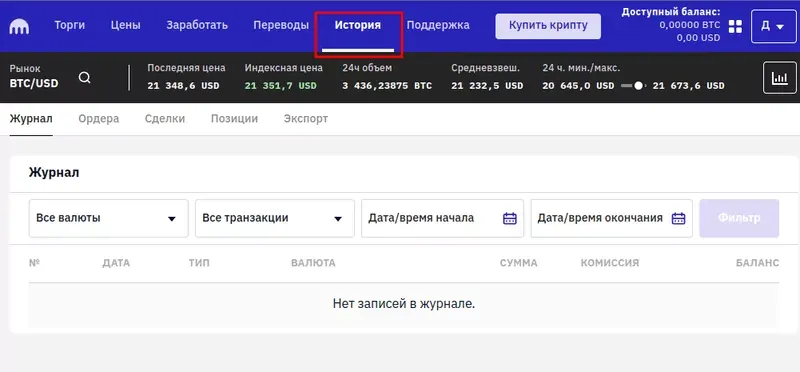Click the ТИП column header
Screen dimensions: 800x372
tap(199, 263)
